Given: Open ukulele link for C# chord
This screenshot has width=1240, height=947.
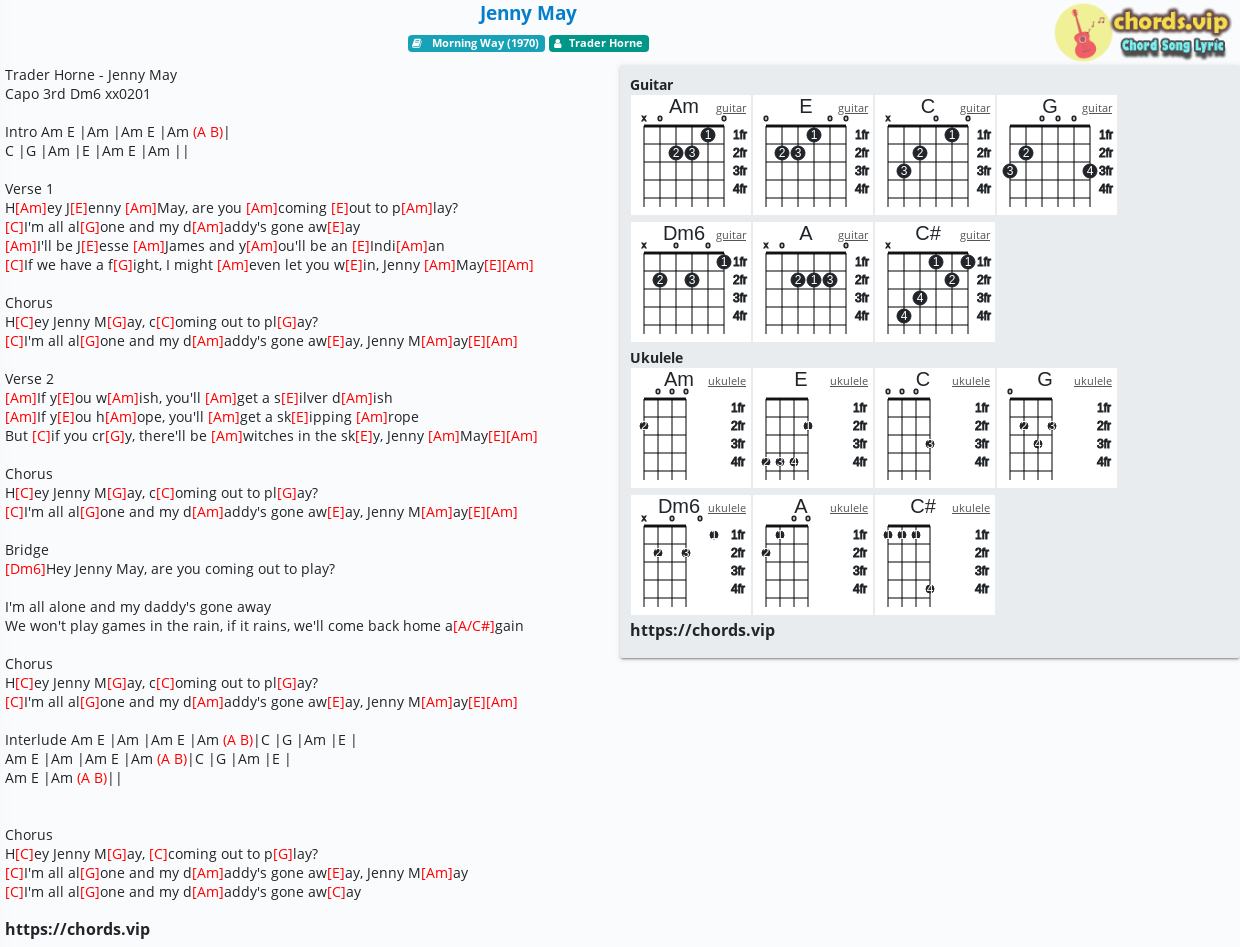Looking at the screenshot, I should pos(971,508).
